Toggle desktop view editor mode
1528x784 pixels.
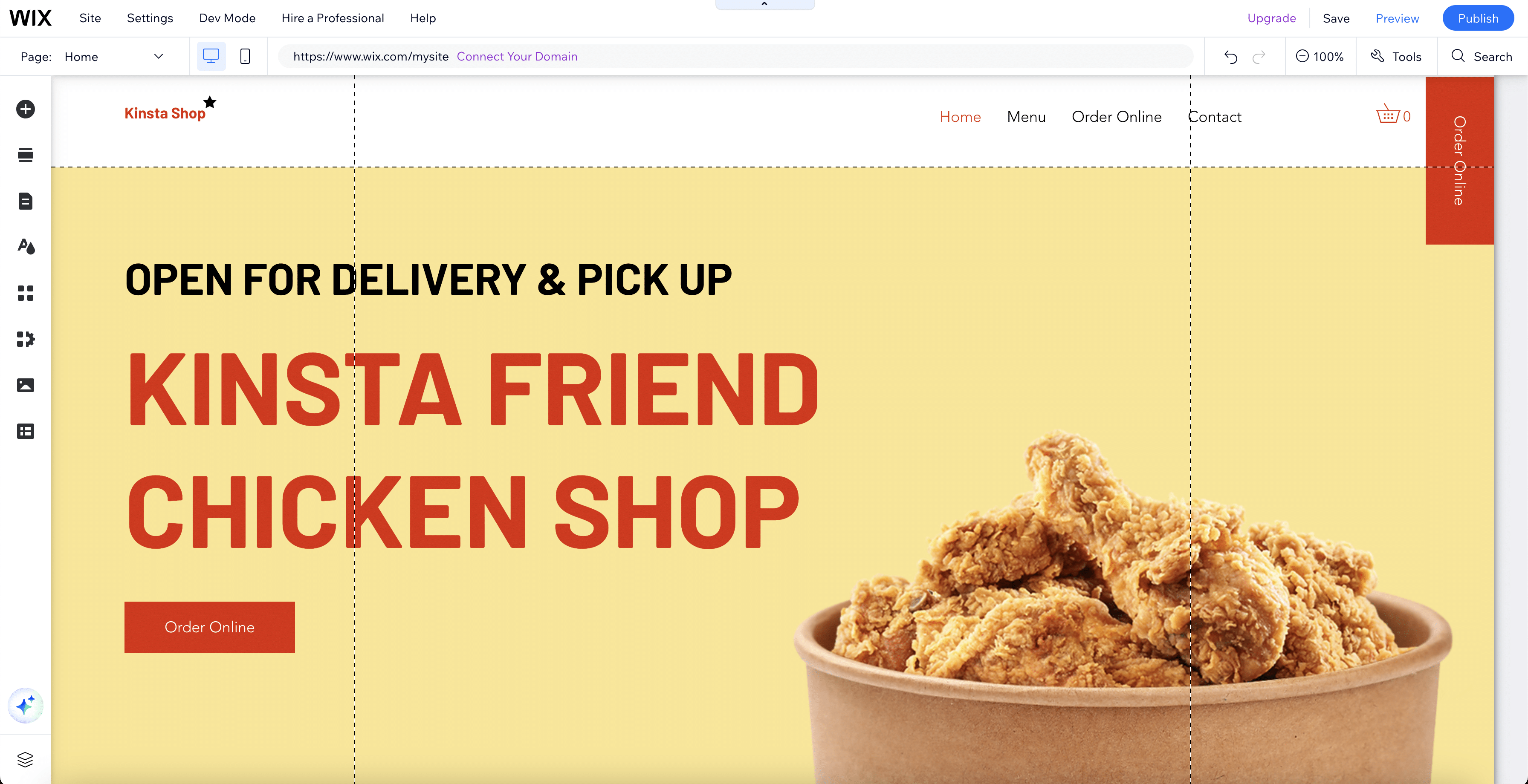[x=211, y=56]
